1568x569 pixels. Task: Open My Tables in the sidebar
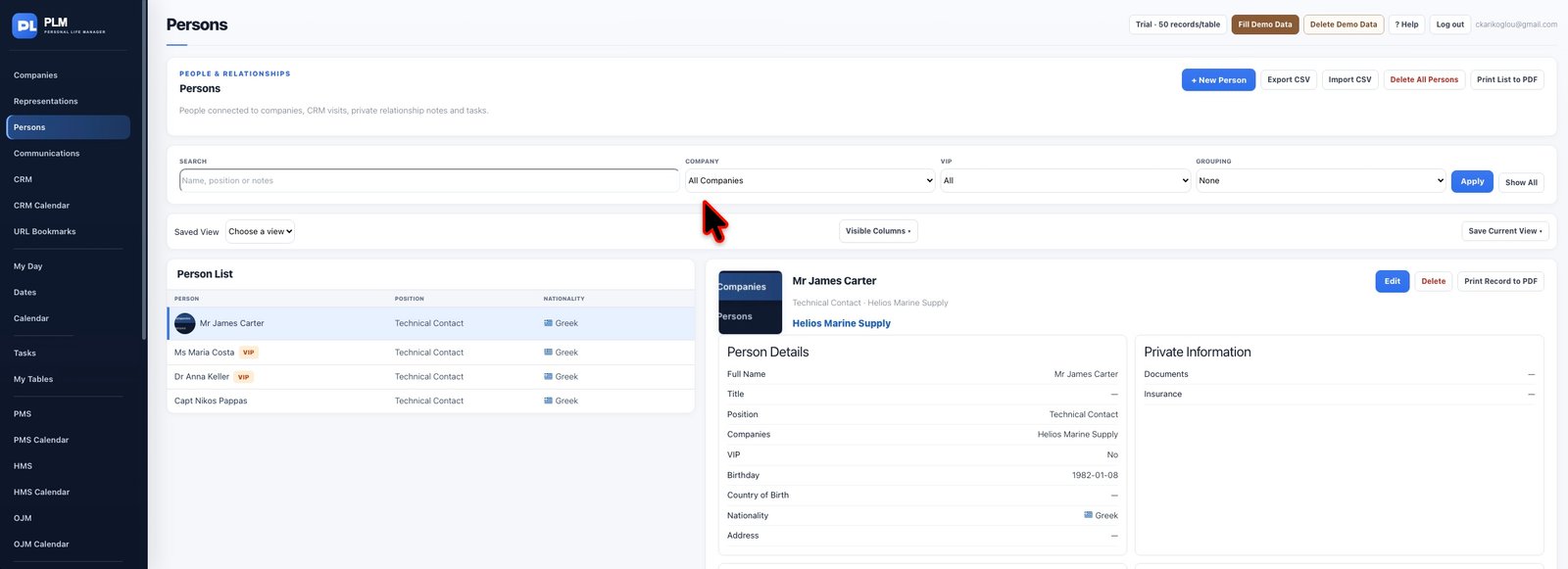33,379
